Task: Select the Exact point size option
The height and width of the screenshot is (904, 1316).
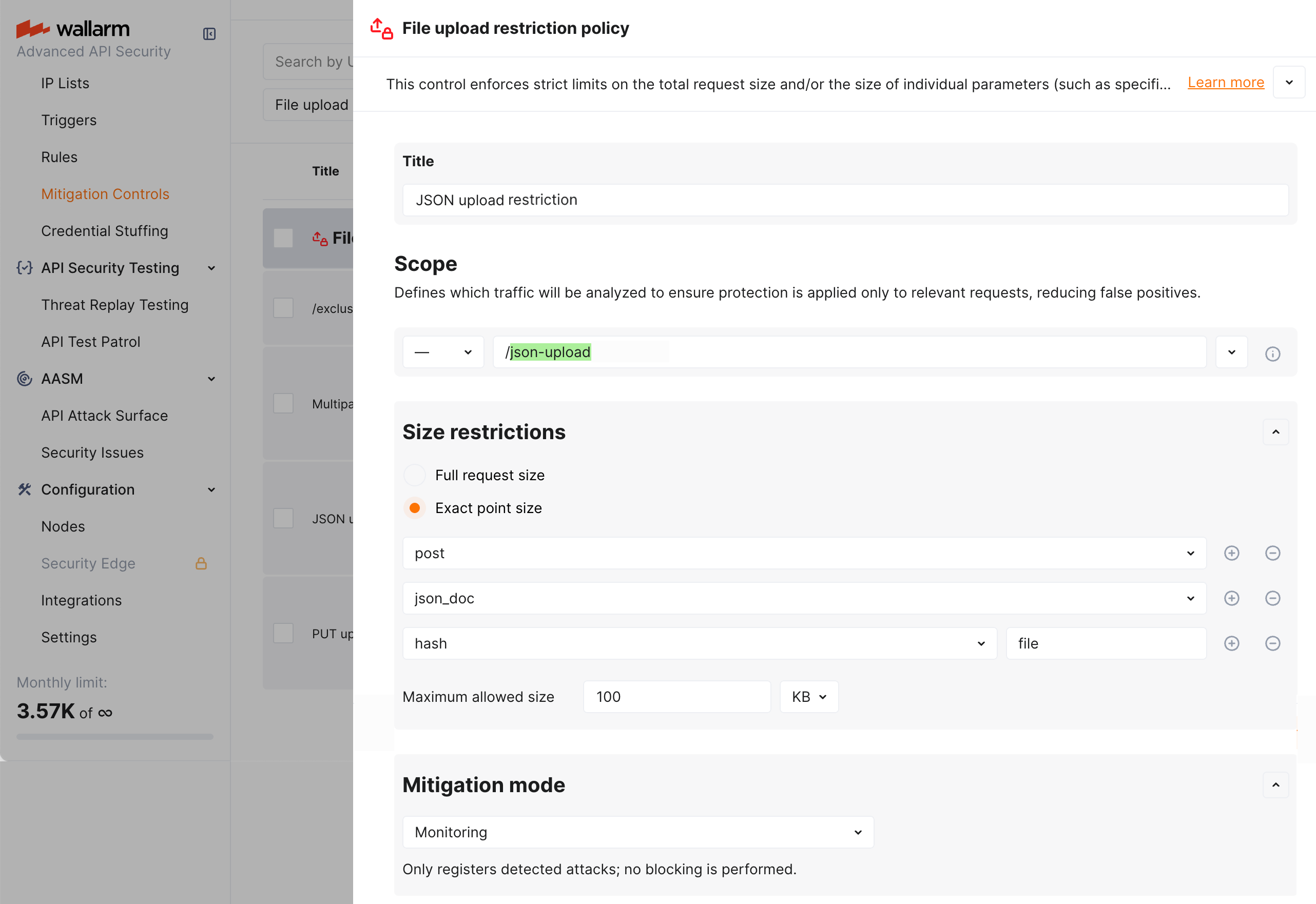Action: pyautogui.click(x=414, y=507)
